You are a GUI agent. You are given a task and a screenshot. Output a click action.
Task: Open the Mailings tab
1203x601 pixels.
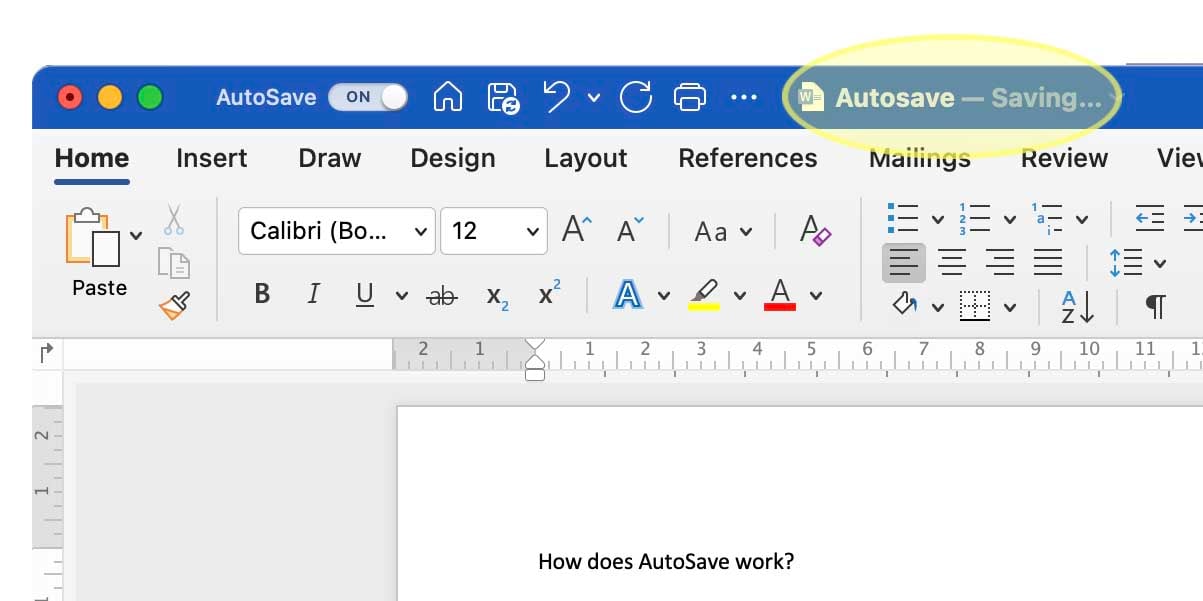click(920, 158)
